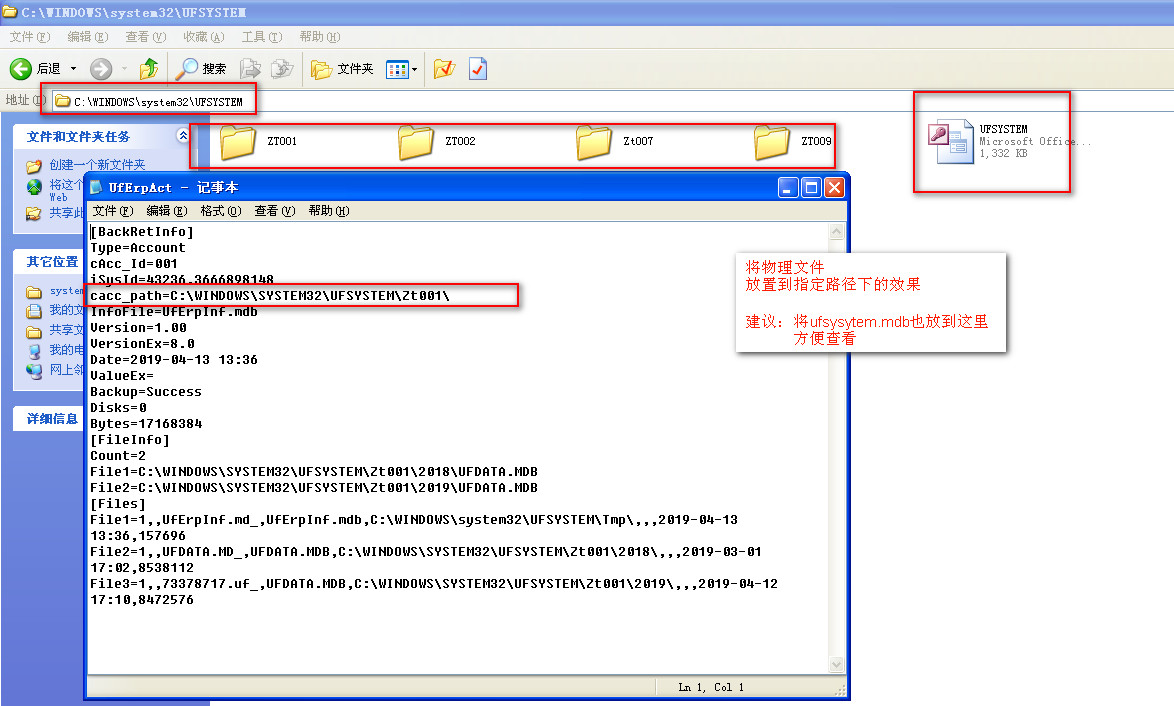Open the Views dropdown in toolbar
This screenshot has width=1174, height=706.
pyautogui.click(x=402, y=69)
